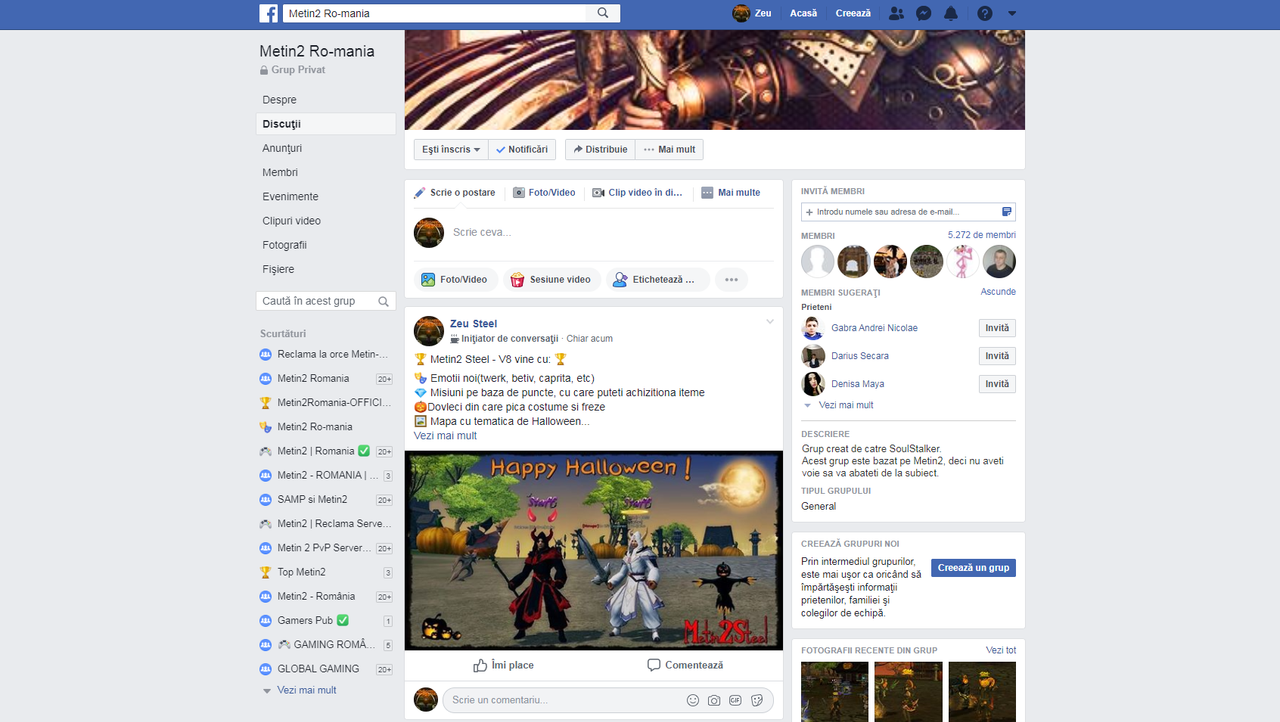The width and height of the screenshot is (1280, 722).
Task: Like the post using Îmi place
Action: click(503, 664)
